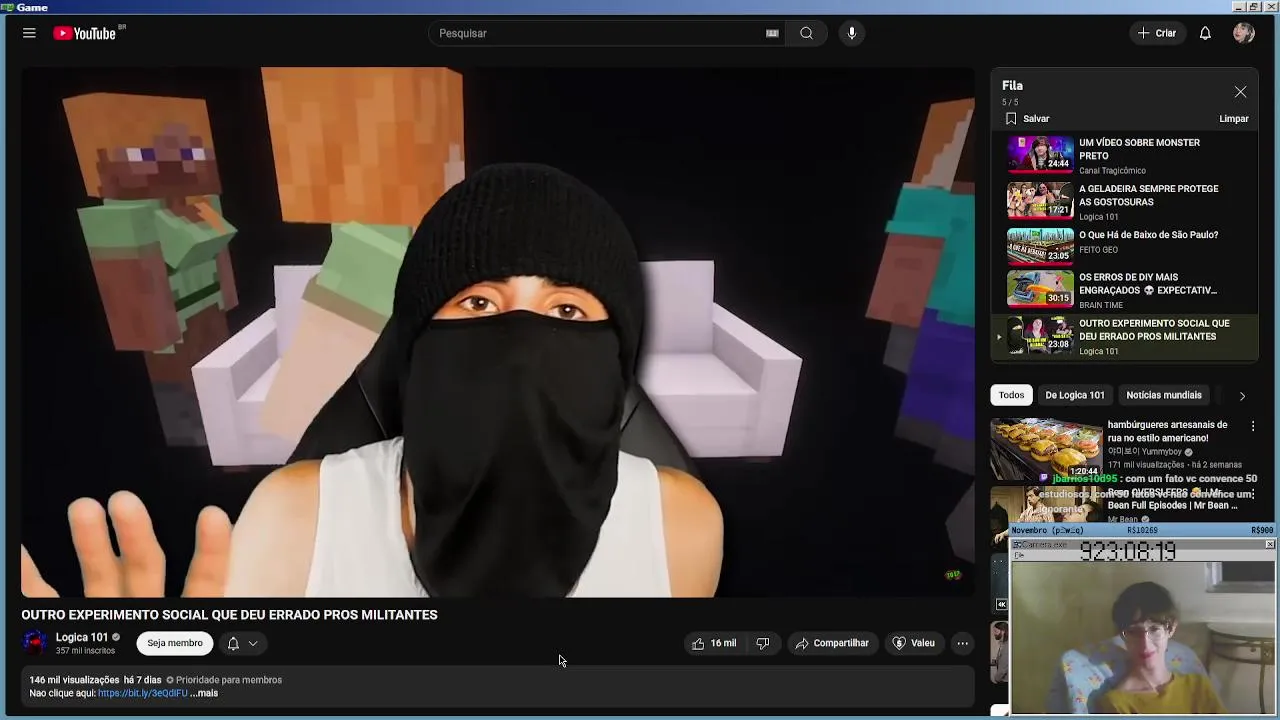Open the notifications bell in header
The height and width of the screenshot is (720, 1280).
[1205, 33]
